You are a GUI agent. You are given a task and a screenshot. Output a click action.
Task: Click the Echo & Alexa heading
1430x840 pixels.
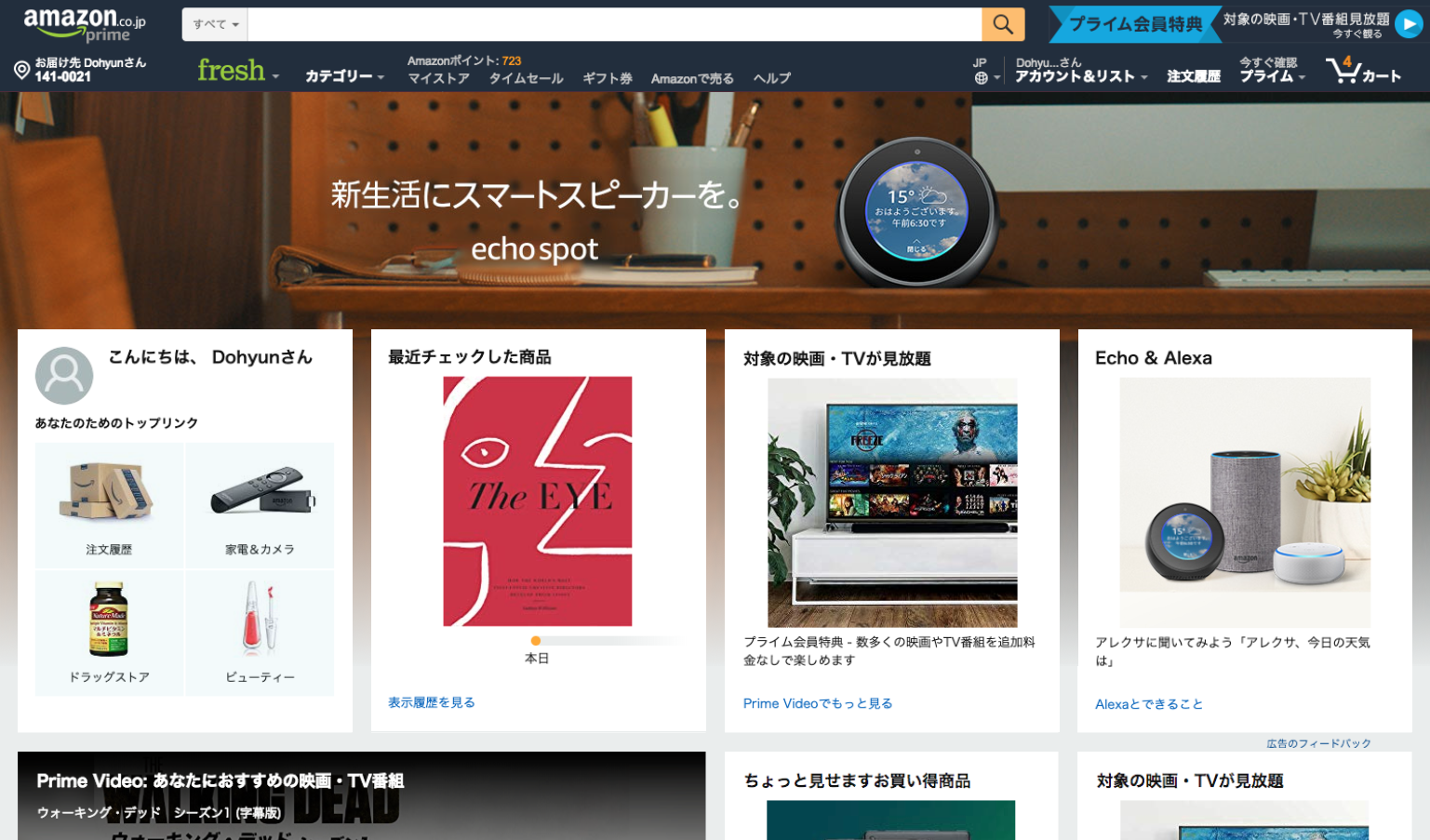tap(1154, 358)
